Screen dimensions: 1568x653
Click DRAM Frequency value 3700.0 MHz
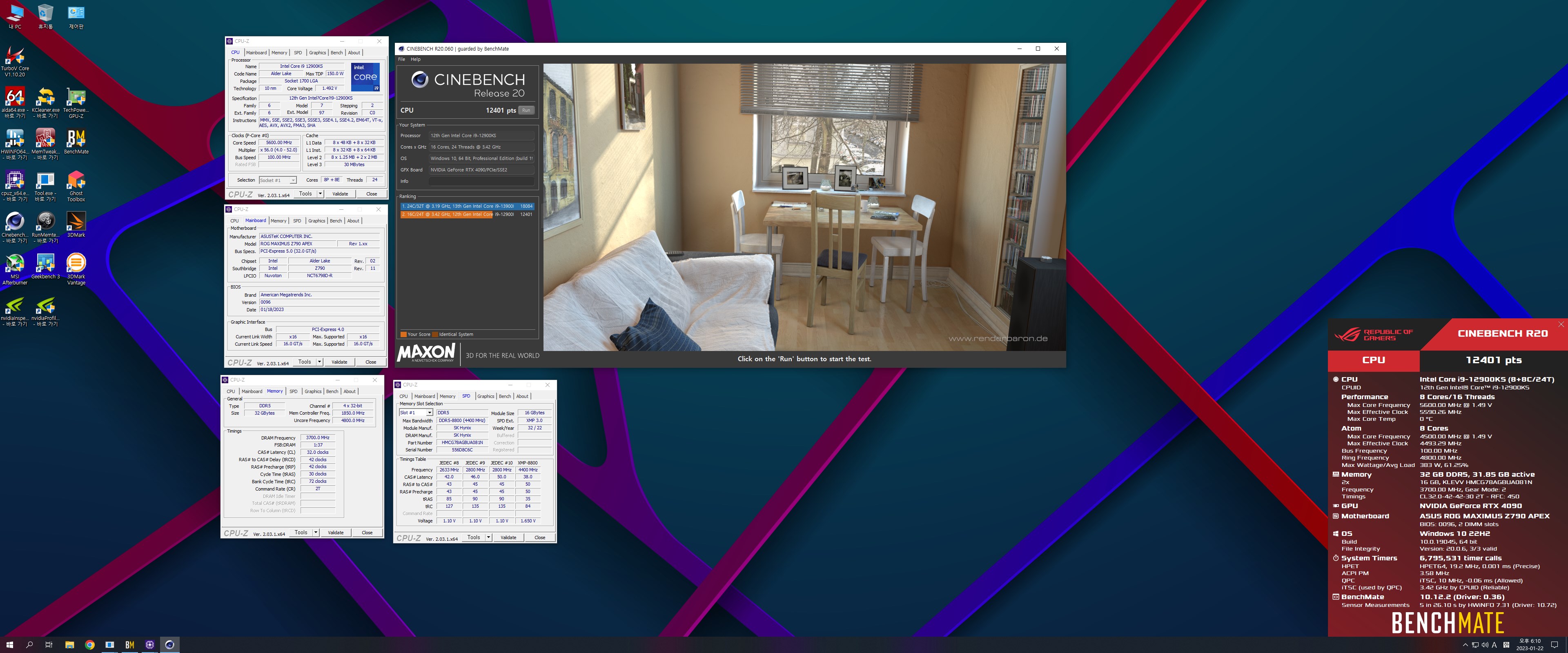(318, 438)
